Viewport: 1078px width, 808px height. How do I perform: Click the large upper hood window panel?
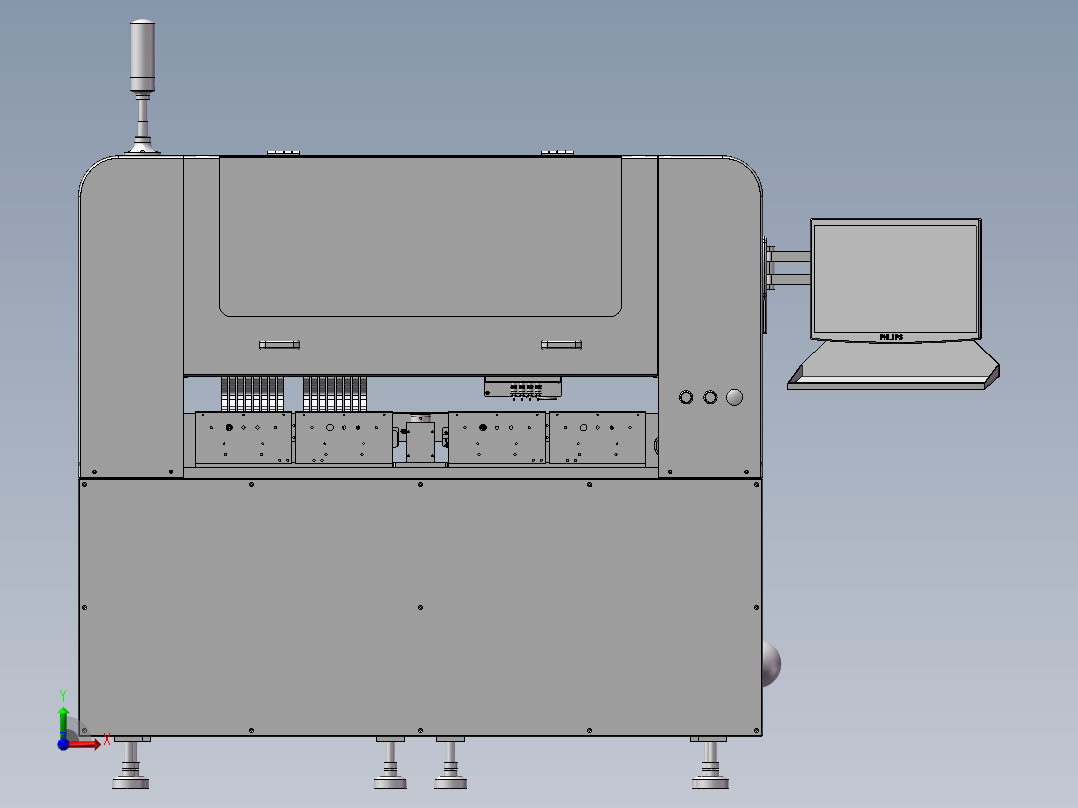point(420,237)
